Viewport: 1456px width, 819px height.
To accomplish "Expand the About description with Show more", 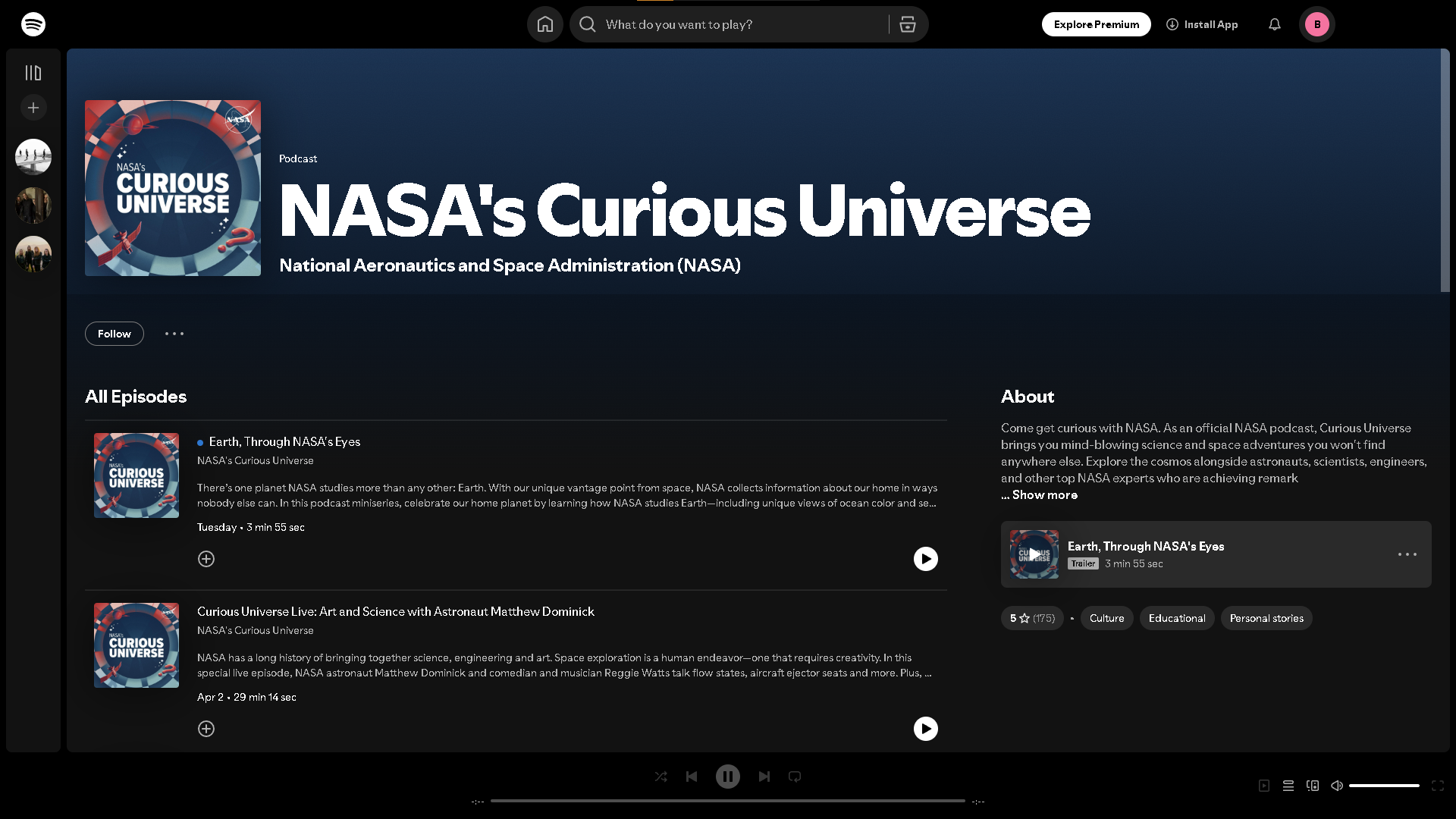I will (1044, 494).
